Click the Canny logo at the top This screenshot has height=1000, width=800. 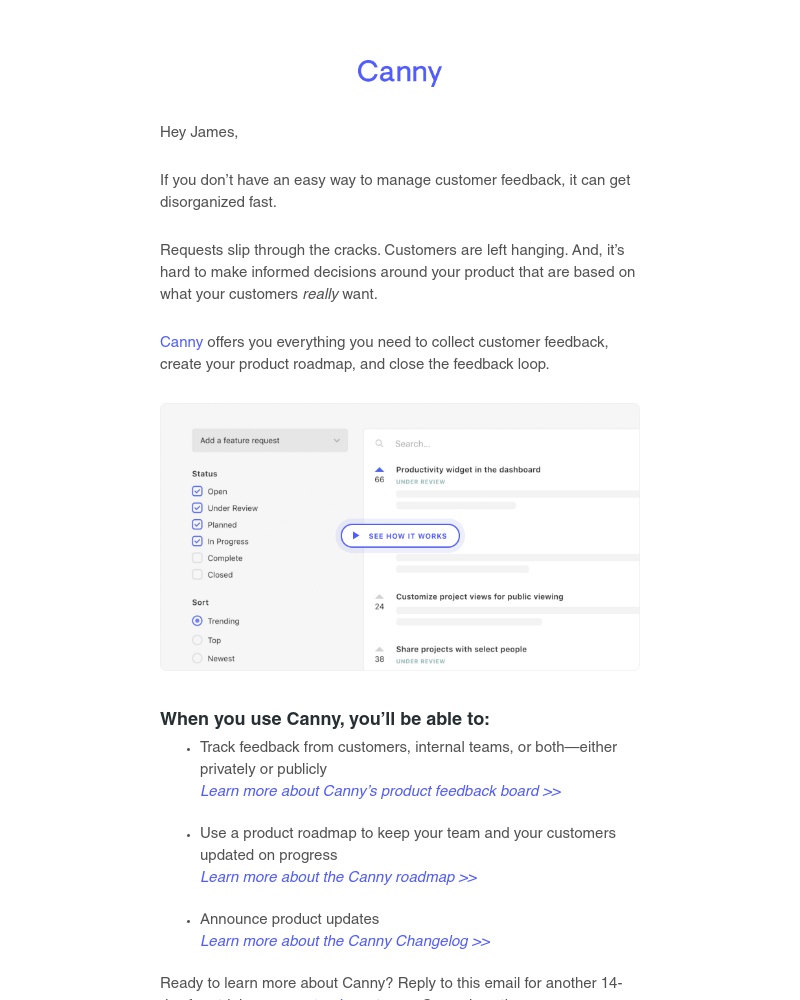(399, 72)
